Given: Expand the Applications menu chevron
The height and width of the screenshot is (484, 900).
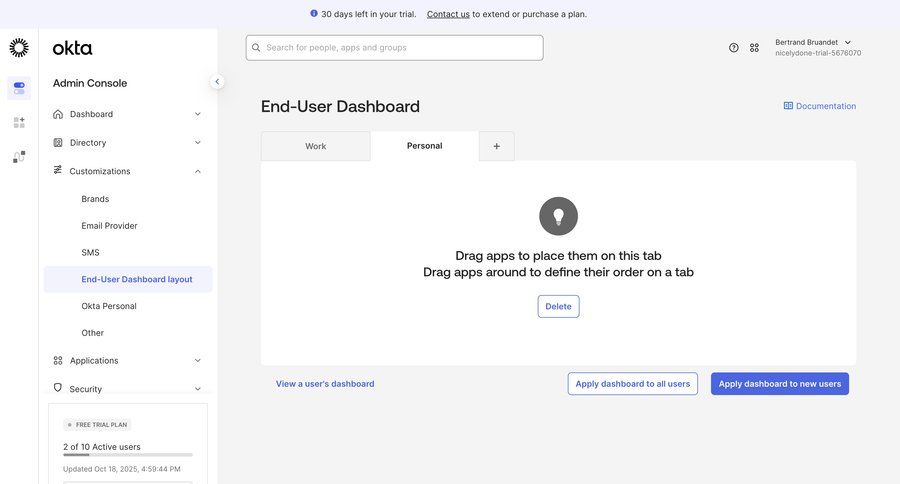Looking at the screenshot, I should [197, 361].
